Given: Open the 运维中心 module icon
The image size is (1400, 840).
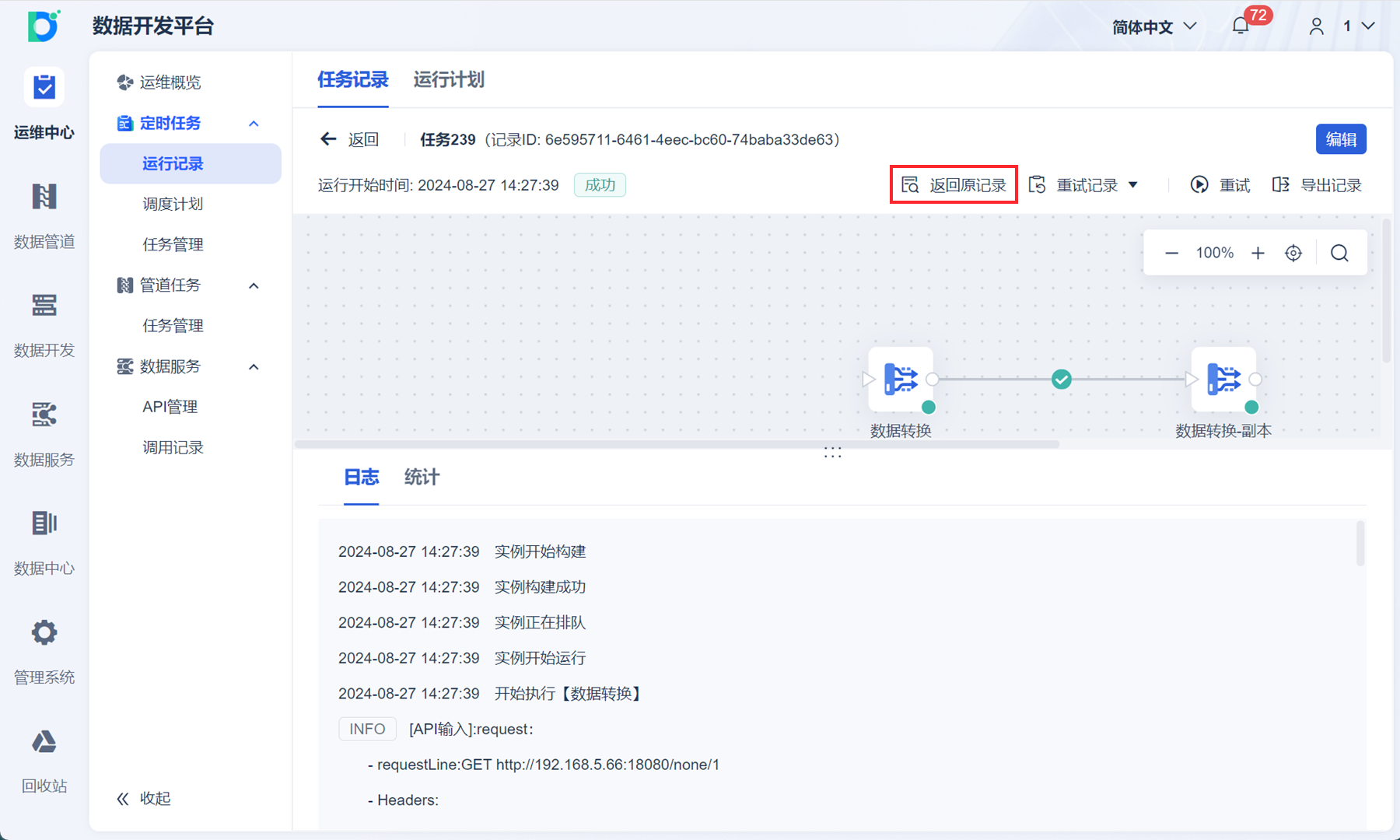Looking at the screenshot, I should [44, 87].
